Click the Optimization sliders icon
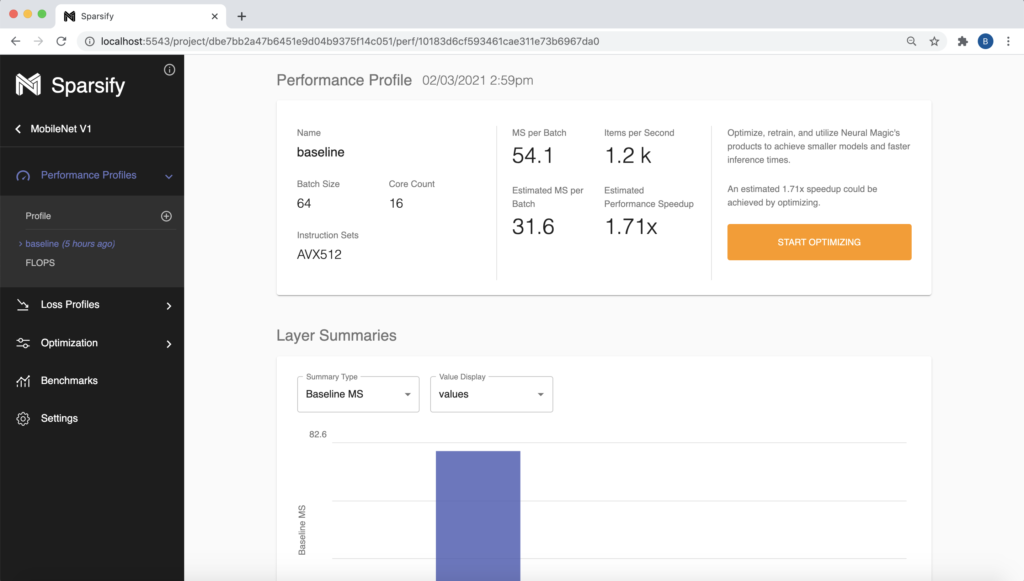1024x581 pixels. point(23,343)
